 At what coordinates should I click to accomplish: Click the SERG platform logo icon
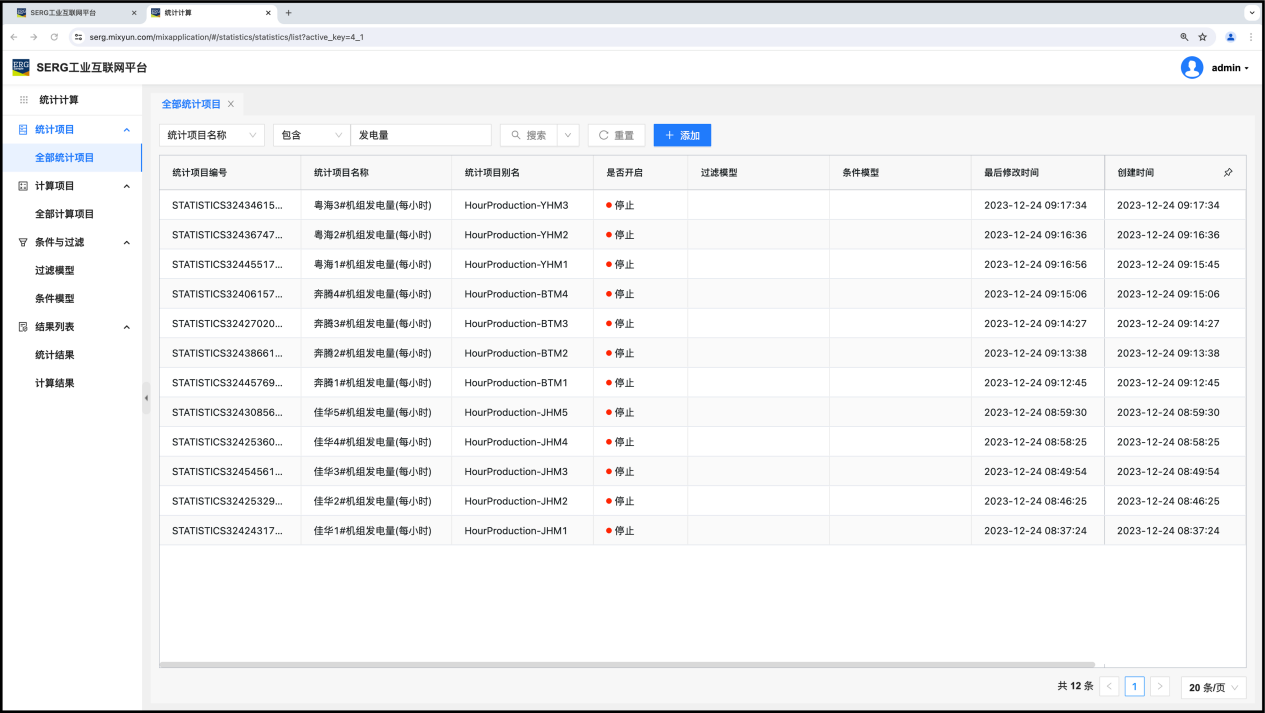coord(21,67)
